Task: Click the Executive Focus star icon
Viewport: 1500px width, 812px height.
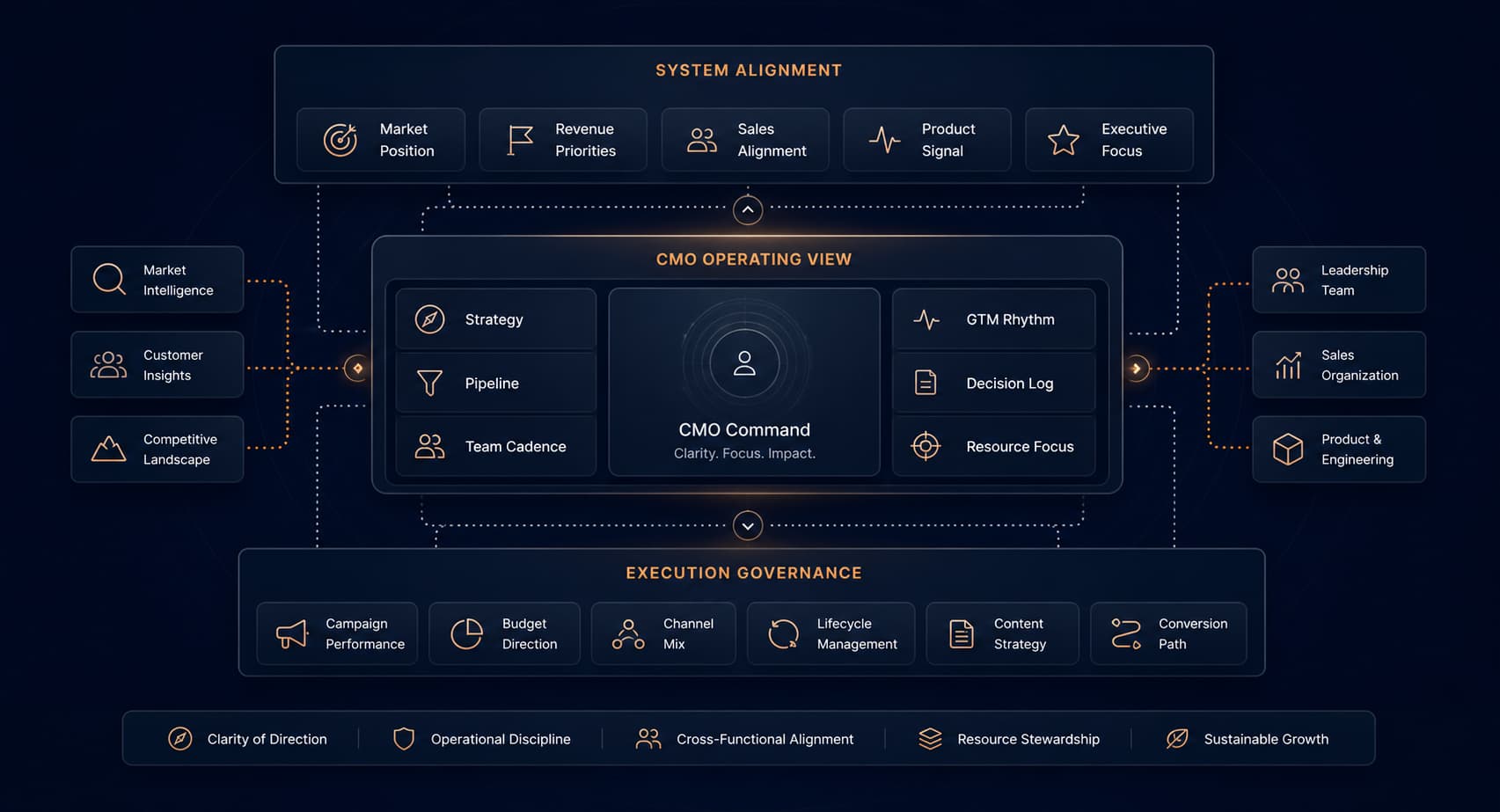Action: 1064,140
